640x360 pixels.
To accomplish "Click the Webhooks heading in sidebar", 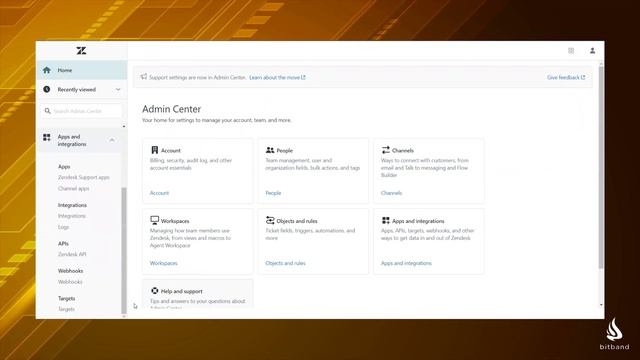I will pos(71,271).
